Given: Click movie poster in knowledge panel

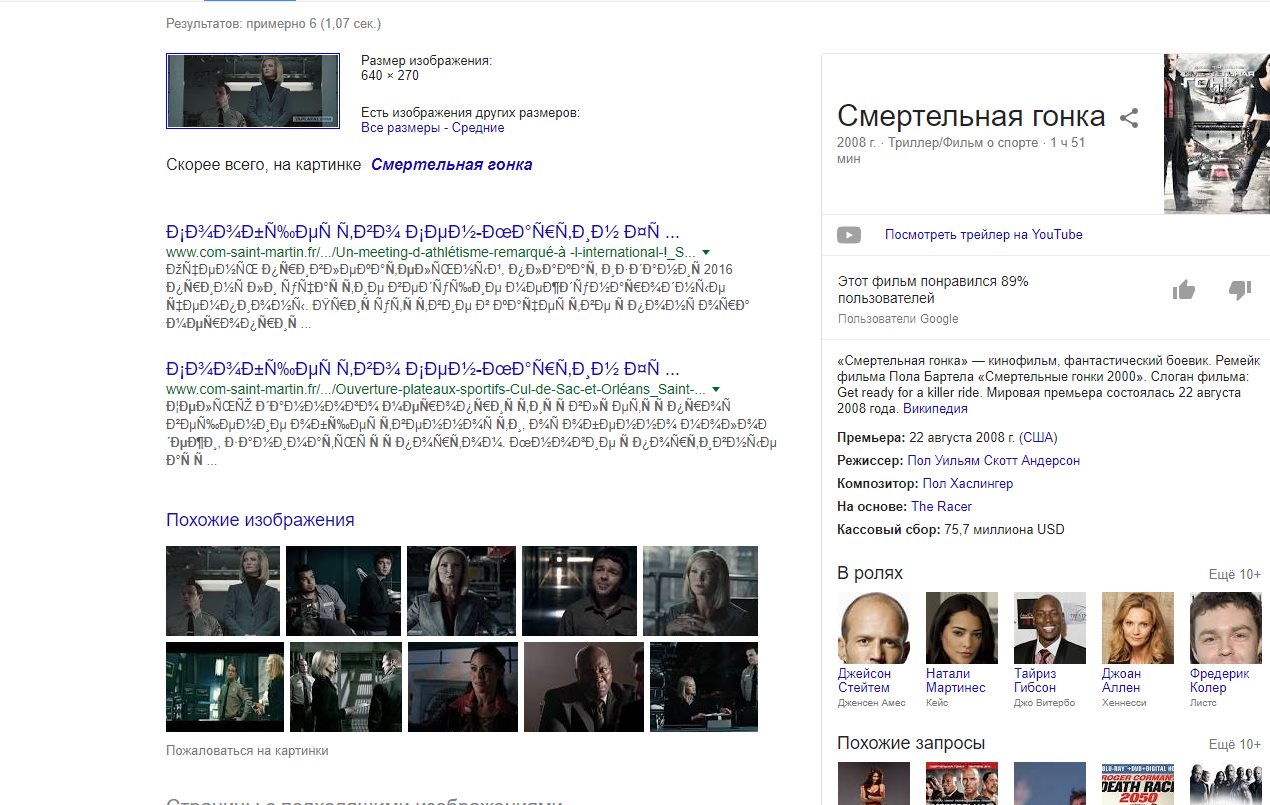Looking at the screenshot, I should tap(1216, 133).
